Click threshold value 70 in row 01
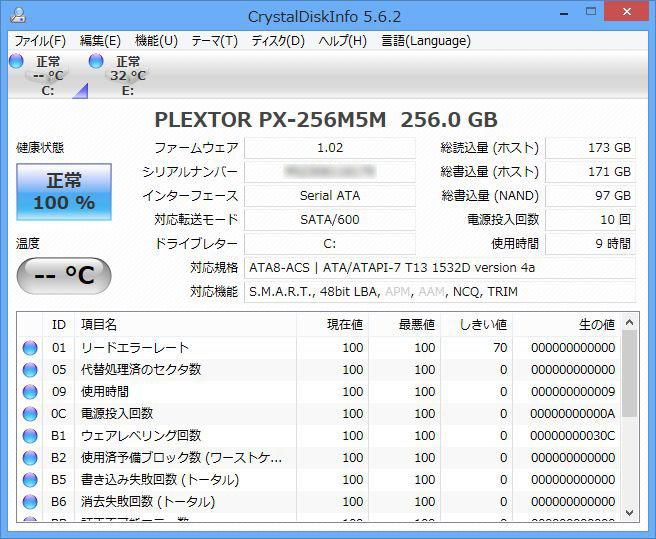 point(500,348)
